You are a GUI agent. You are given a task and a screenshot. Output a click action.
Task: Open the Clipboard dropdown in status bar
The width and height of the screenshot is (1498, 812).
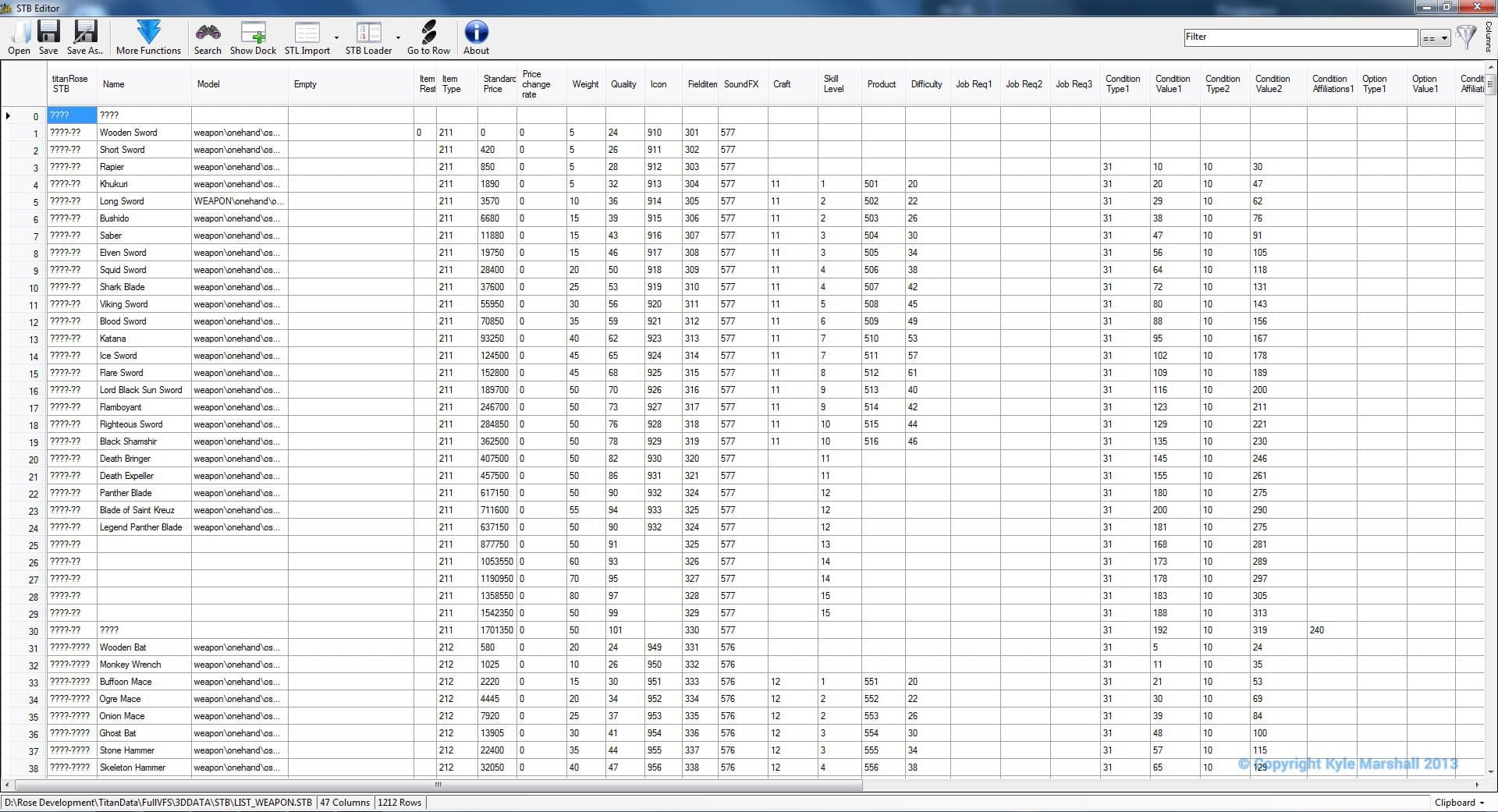pyautogui.click(x=1459, y=803)
